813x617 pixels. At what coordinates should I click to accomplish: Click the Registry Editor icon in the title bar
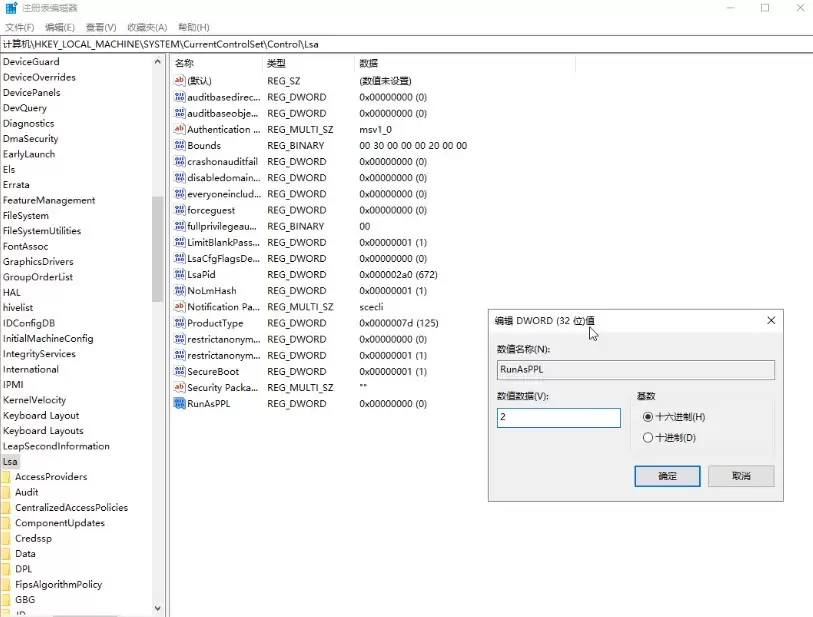click(10, 8)
